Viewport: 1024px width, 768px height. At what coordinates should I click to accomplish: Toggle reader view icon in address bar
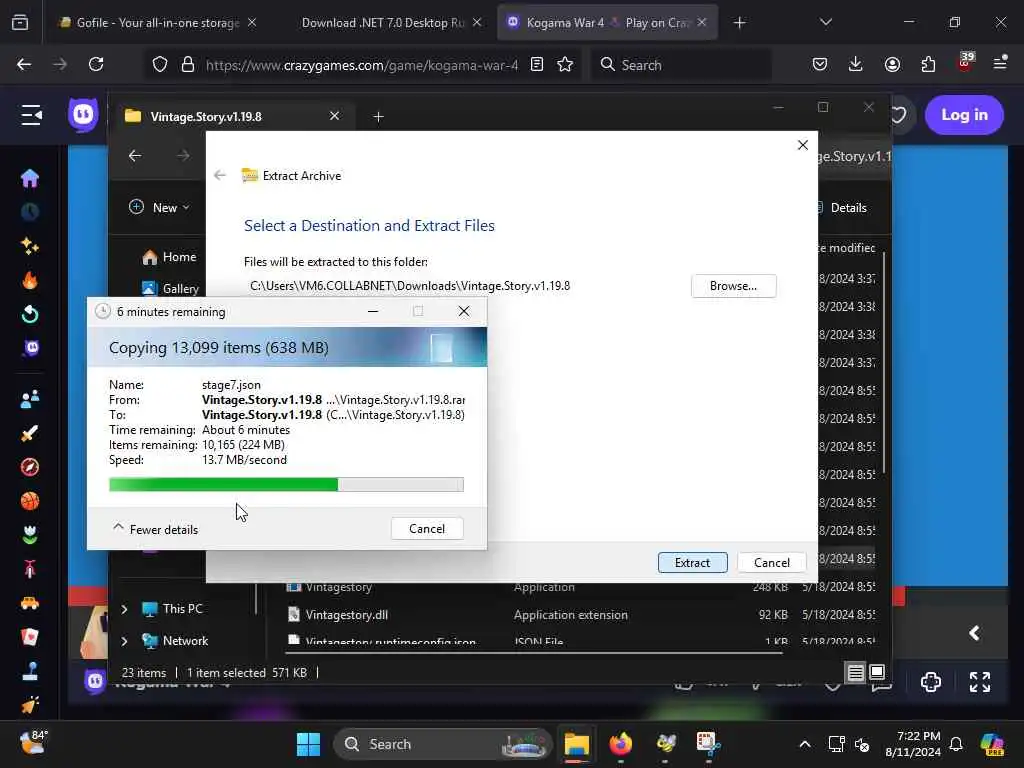tap(537, 65)
